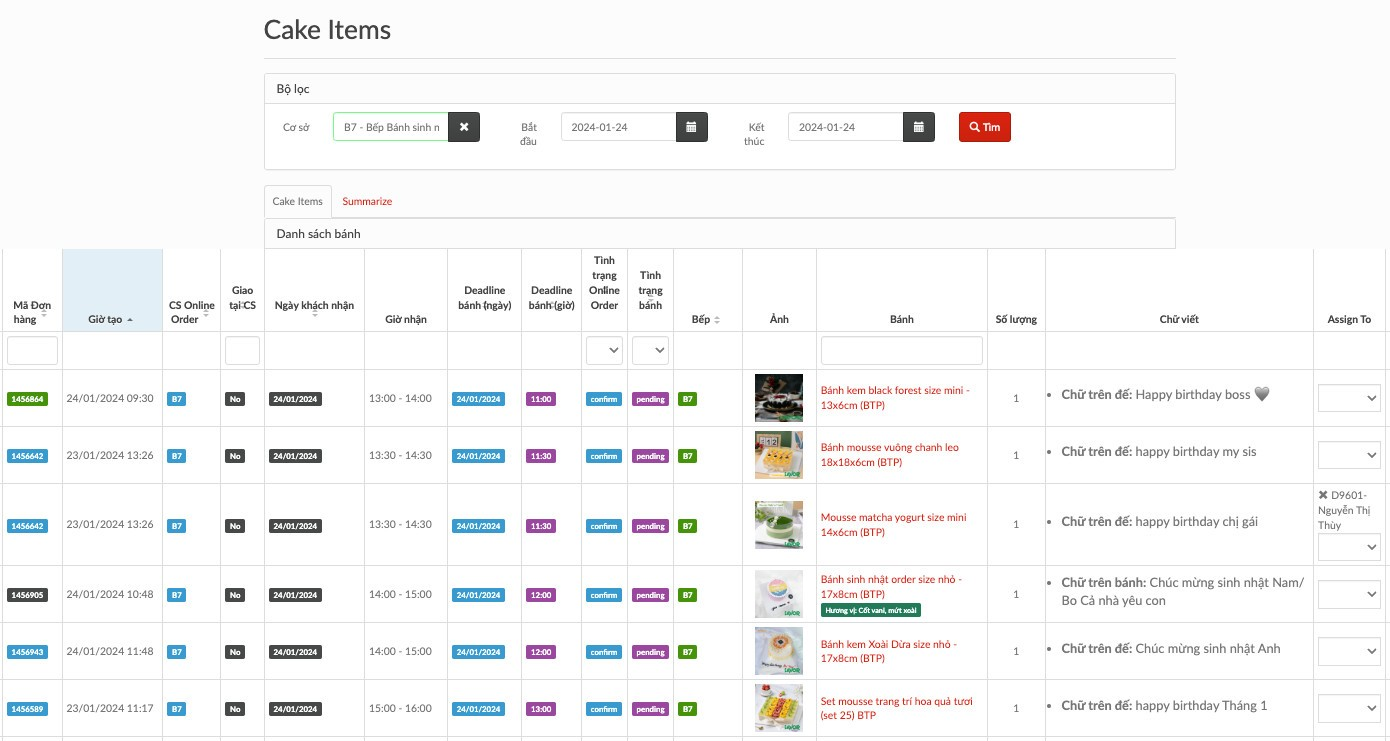This screenshot has width=1390, height=741.
Task: Sort by Giờ tạo column arrow
Action: (x=130, y=320)
